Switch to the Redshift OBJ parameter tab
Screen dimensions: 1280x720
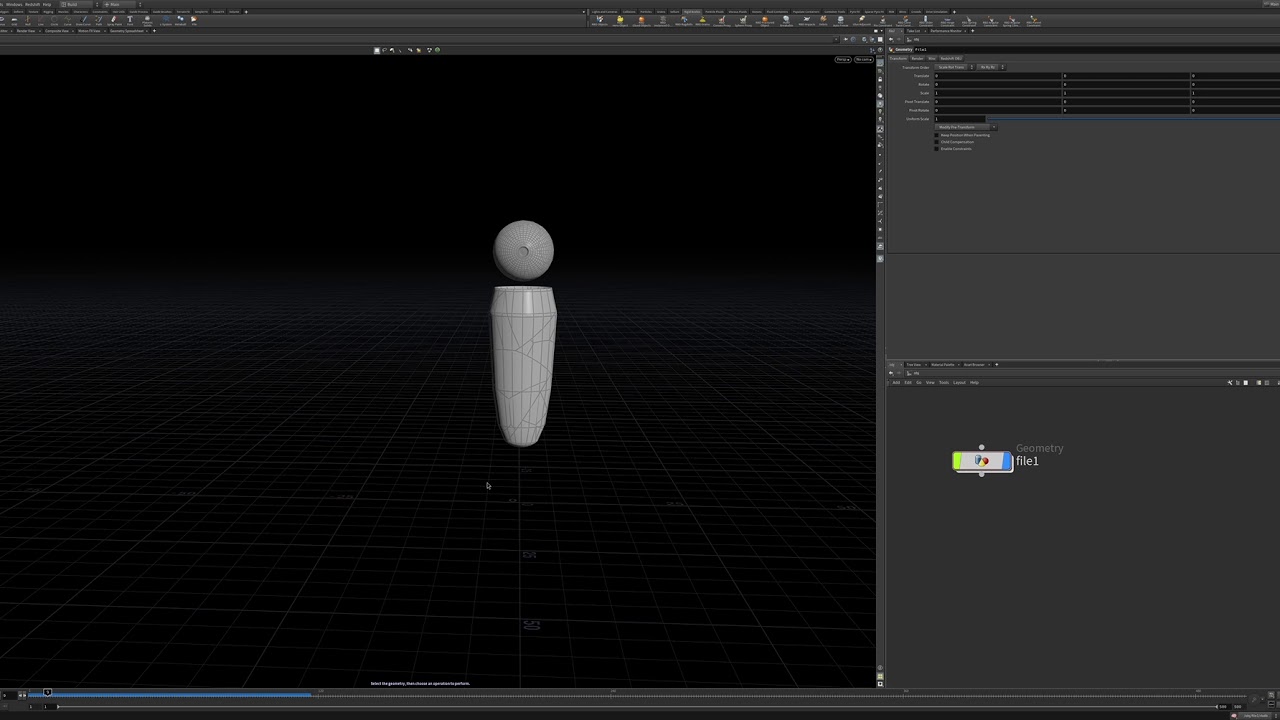(x=951, y=58)
